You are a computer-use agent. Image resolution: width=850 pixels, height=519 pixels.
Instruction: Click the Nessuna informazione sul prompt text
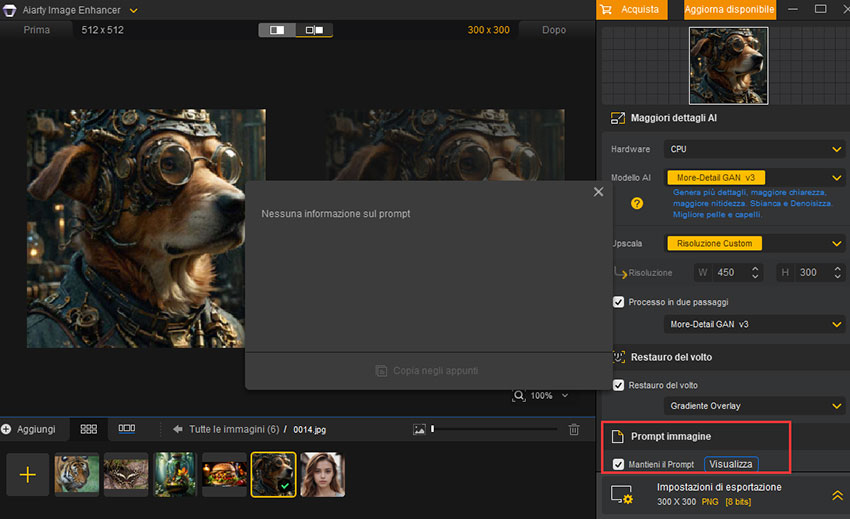(x=336, y=214)
